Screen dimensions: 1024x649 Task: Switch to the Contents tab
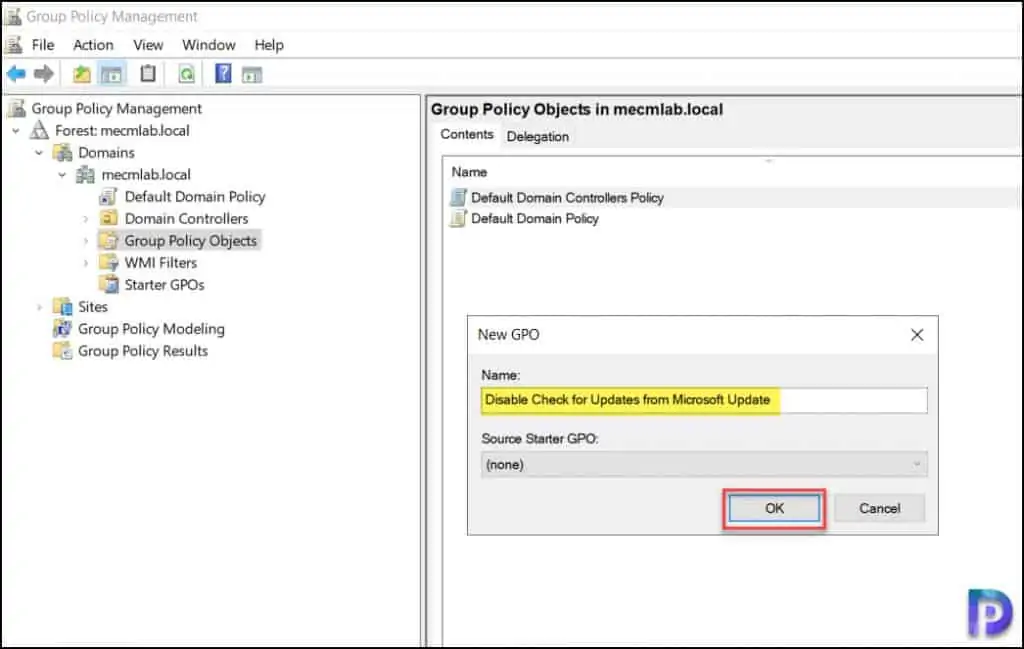pyautogui.click(x=467, y=135)
